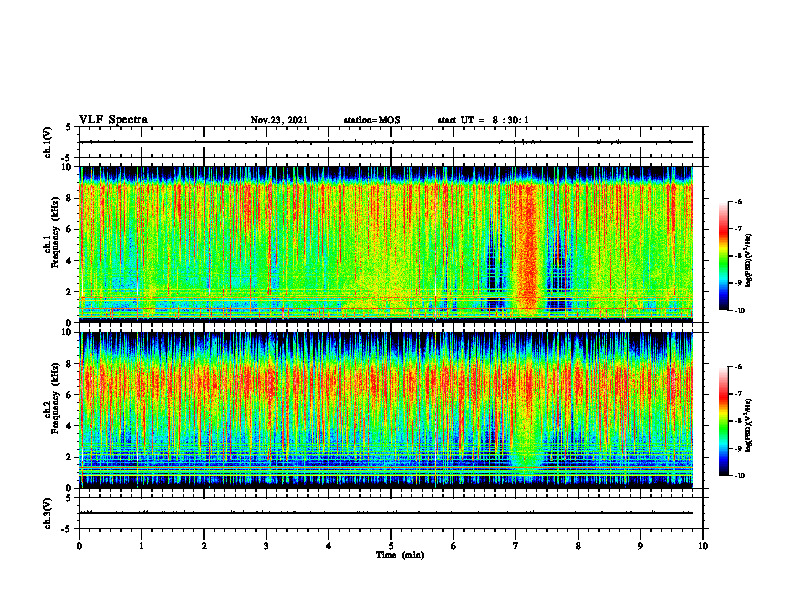This screenshot has height=612, width=792.
Task: Click the red broadband burst in ch.1 spectrogram
Action: pos(528,247)
